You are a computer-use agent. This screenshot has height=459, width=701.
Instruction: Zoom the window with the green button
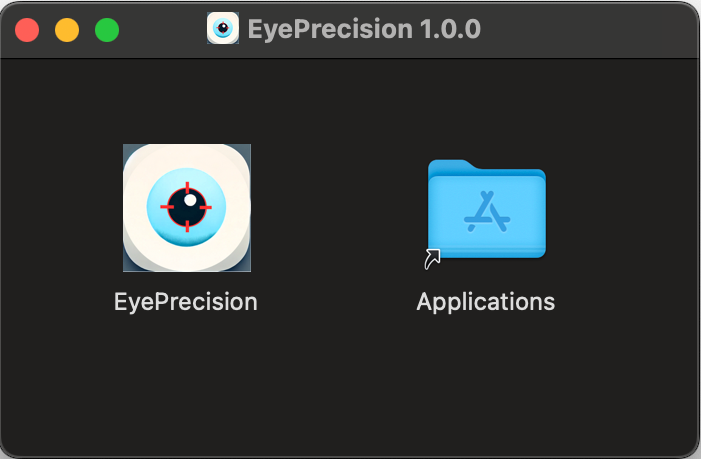pyautogui.click(x=107, y=30)
